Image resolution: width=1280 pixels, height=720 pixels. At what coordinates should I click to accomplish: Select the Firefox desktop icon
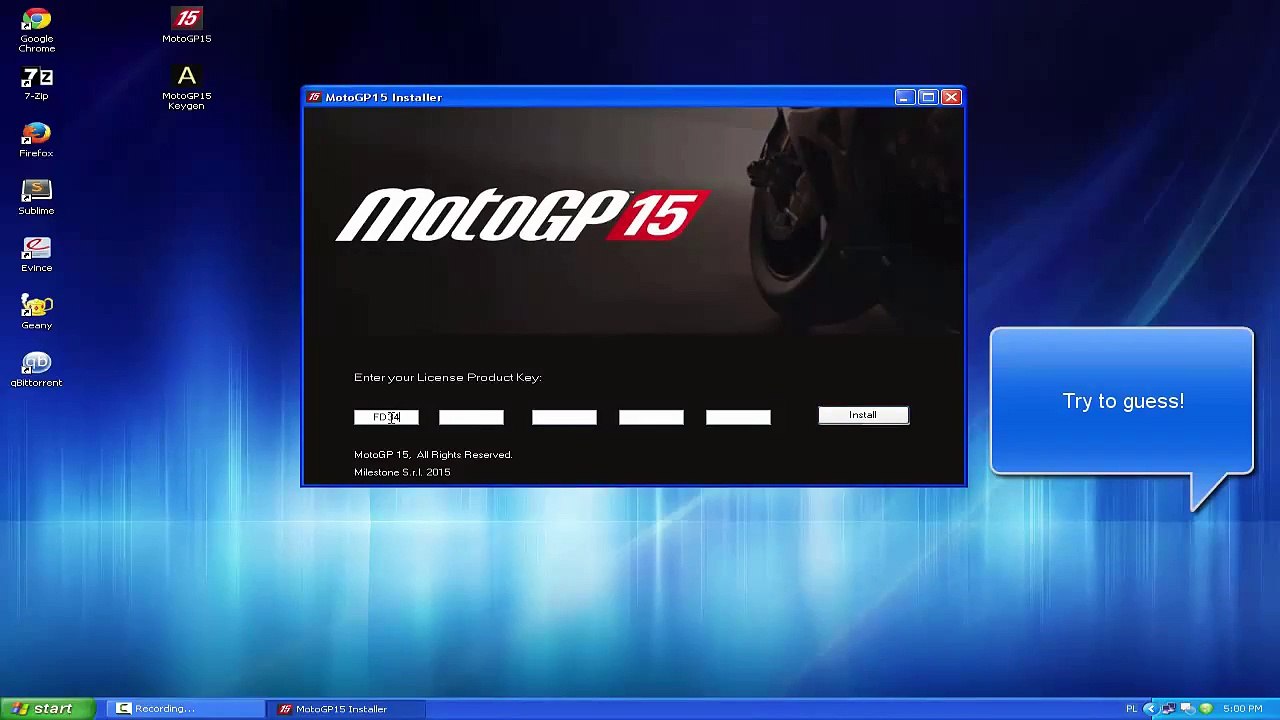point(36,141)
